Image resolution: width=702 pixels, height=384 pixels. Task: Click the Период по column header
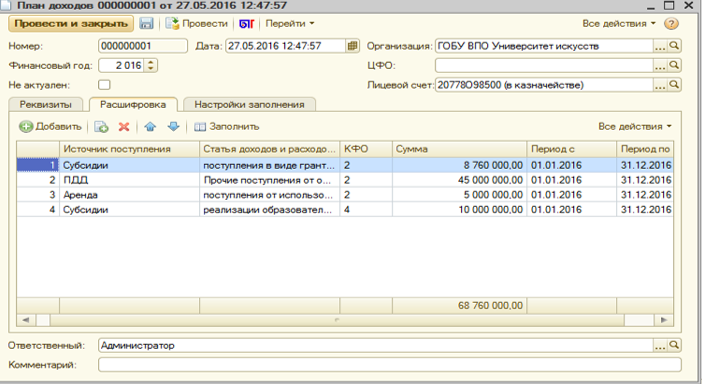click(x=645, y=149)
